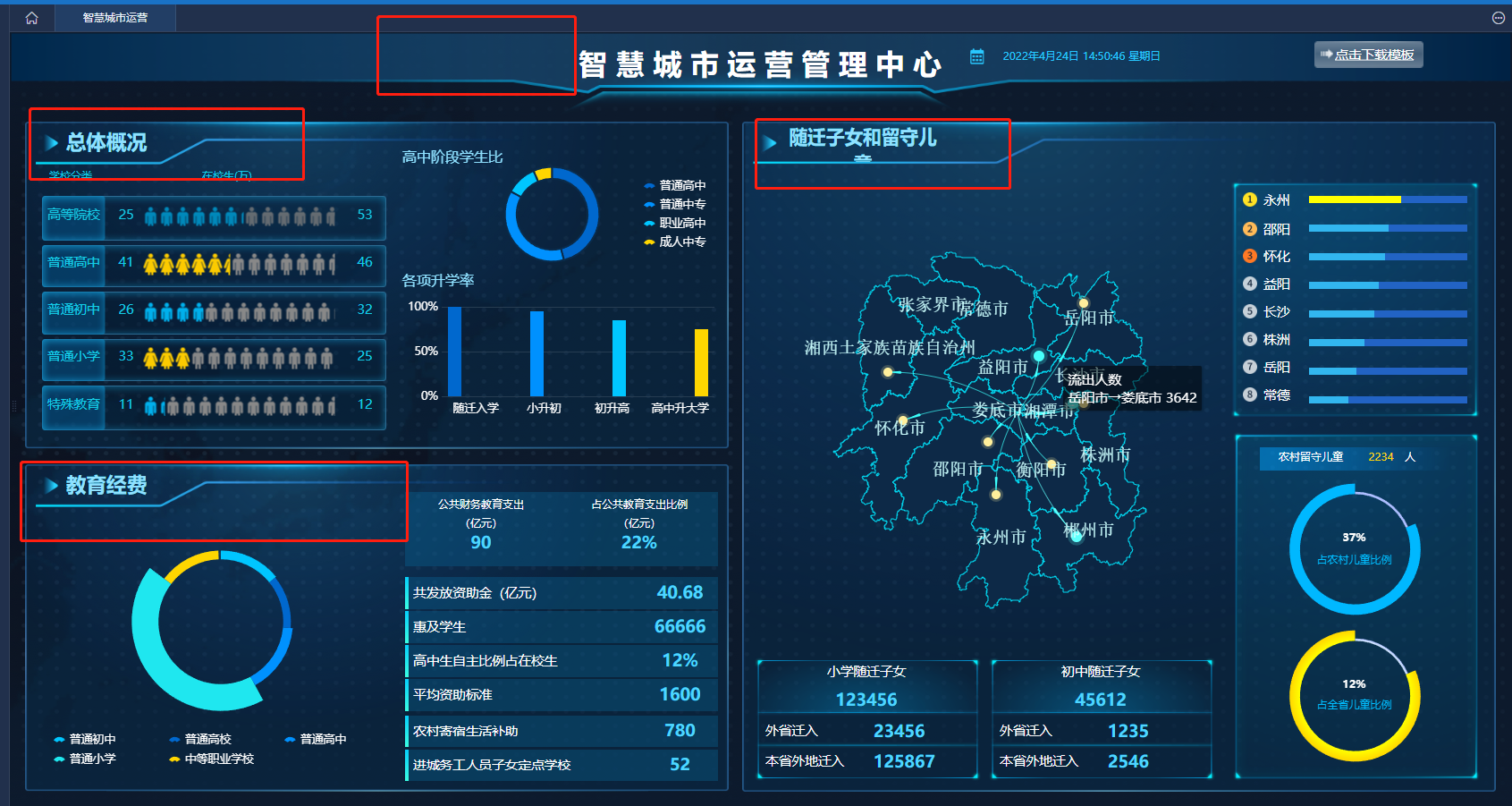Open the 智慧城市运营 tab
The height and width of the screenshot is (806, 1512).
(x=115, y=18)
